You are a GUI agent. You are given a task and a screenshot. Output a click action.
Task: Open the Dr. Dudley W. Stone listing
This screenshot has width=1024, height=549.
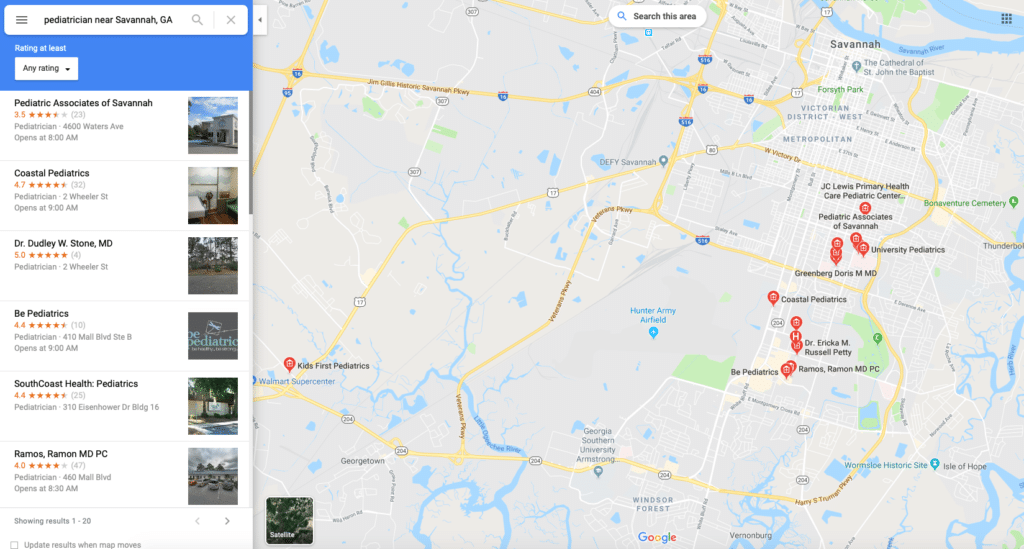click(124, 266)
